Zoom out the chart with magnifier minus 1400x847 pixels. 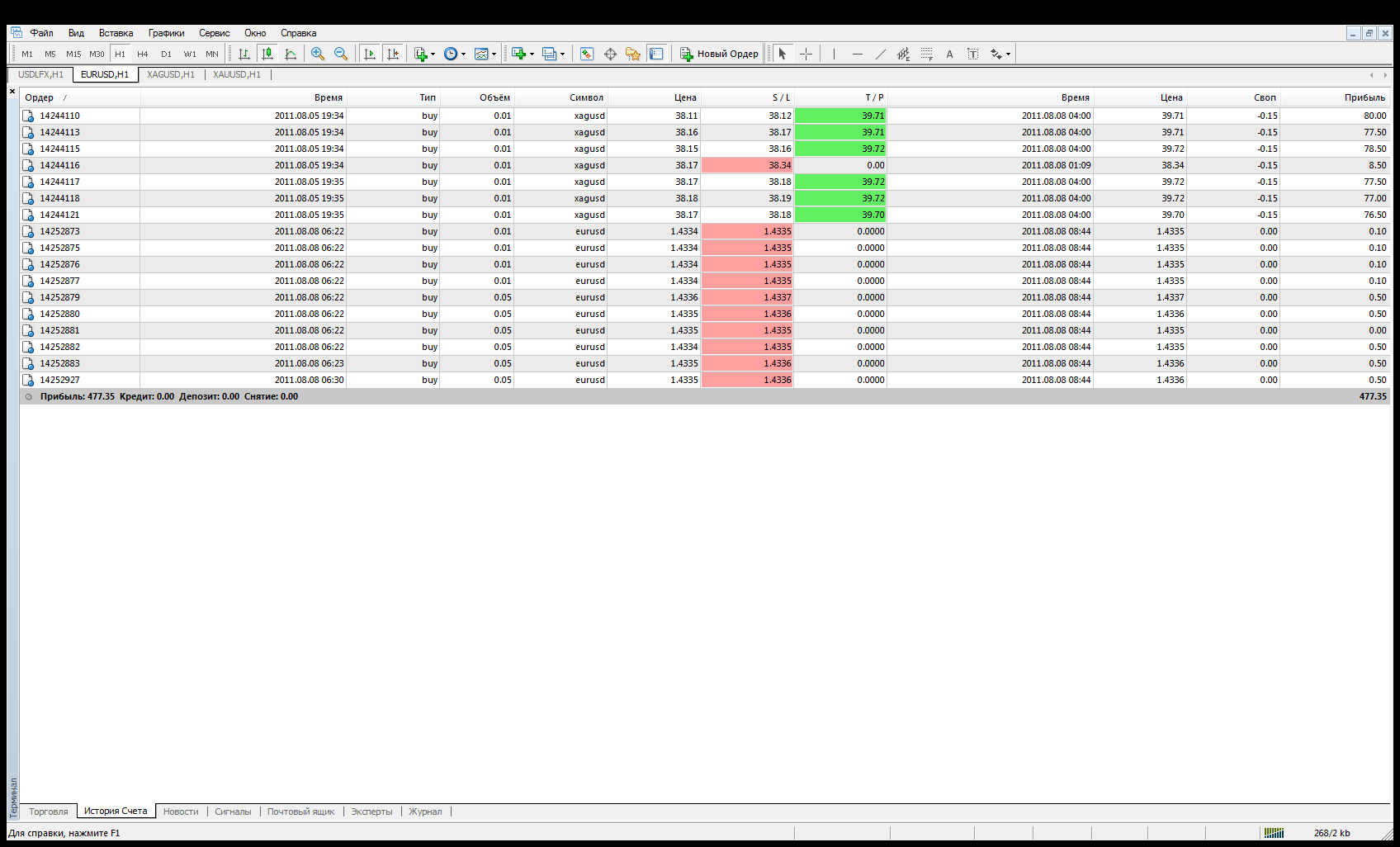[341, 54]
